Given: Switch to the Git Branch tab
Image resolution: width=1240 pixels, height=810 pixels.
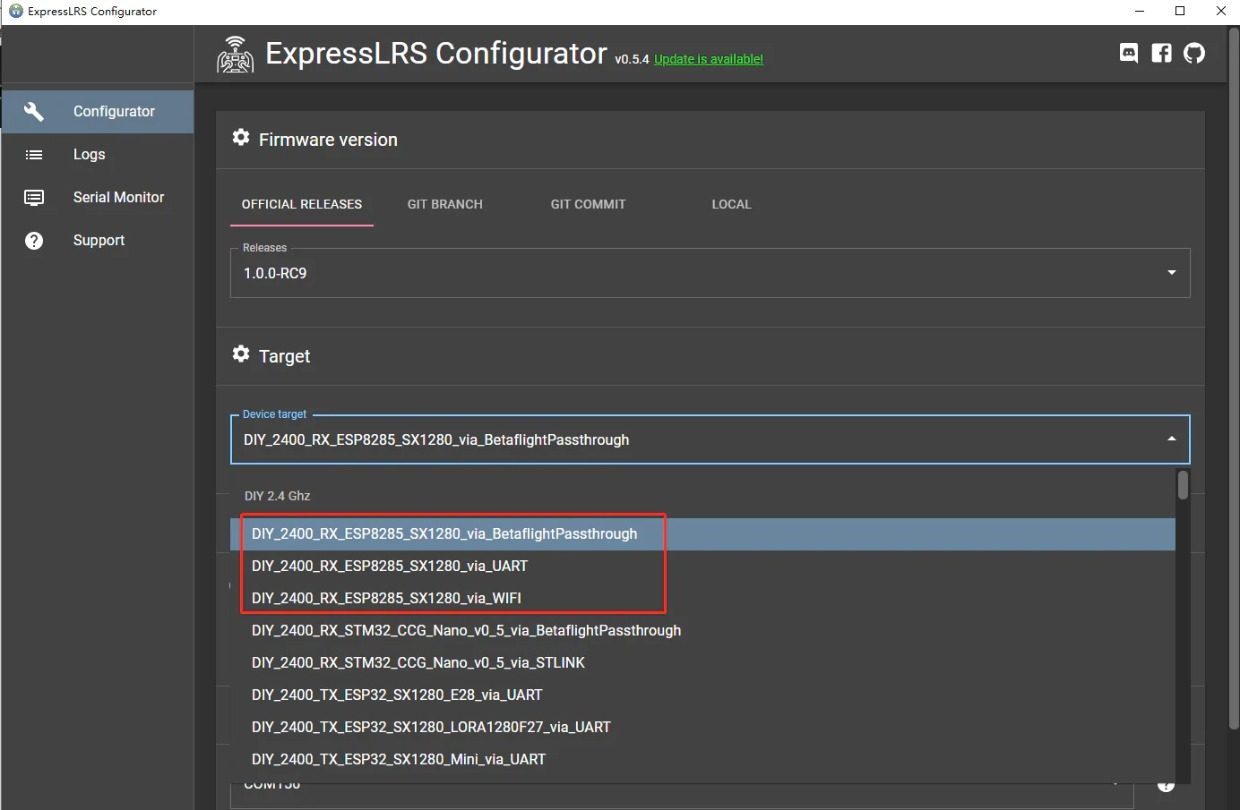Looking at the screenshot, I should coord(445,204).
